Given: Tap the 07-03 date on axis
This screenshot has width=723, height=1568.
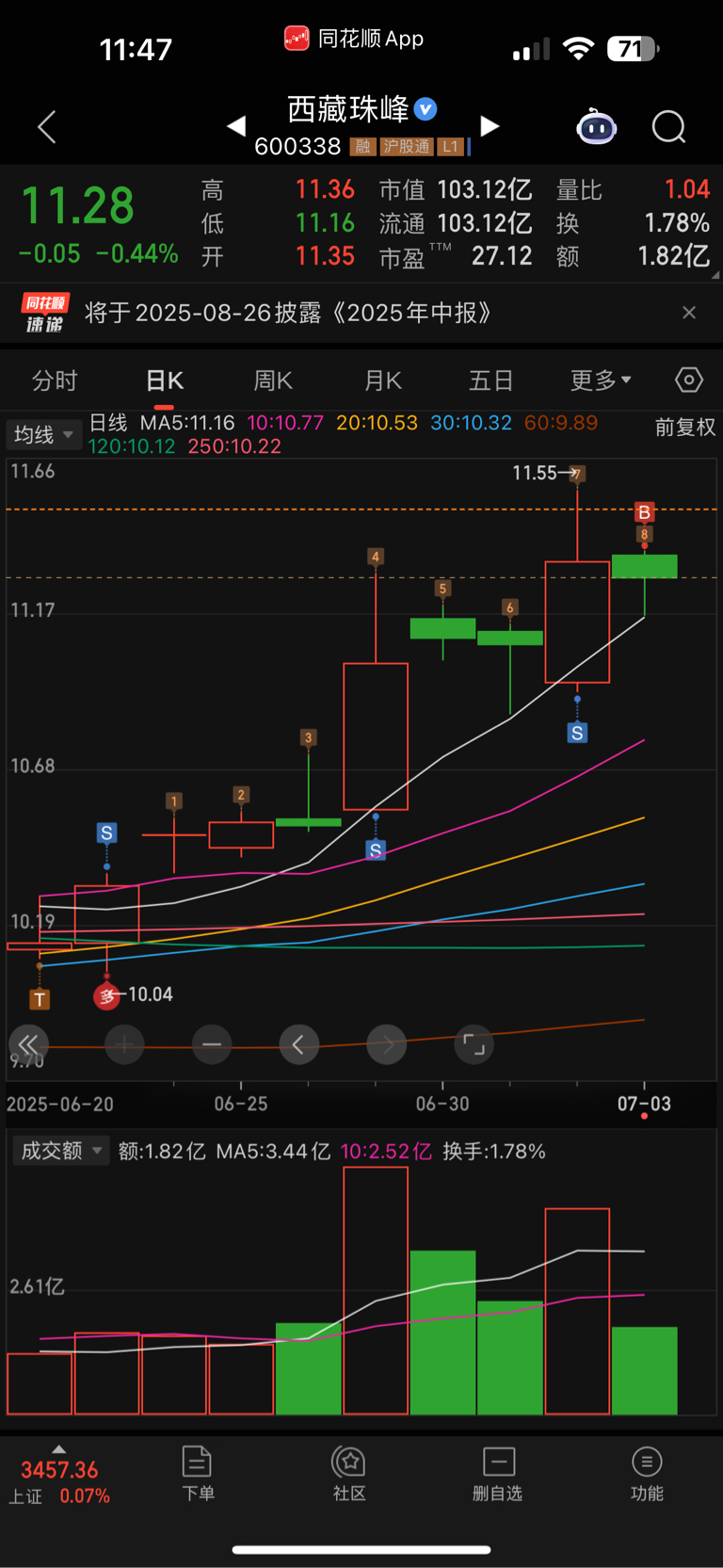Looking at the screenshot, I should (x=644, y=1104).
